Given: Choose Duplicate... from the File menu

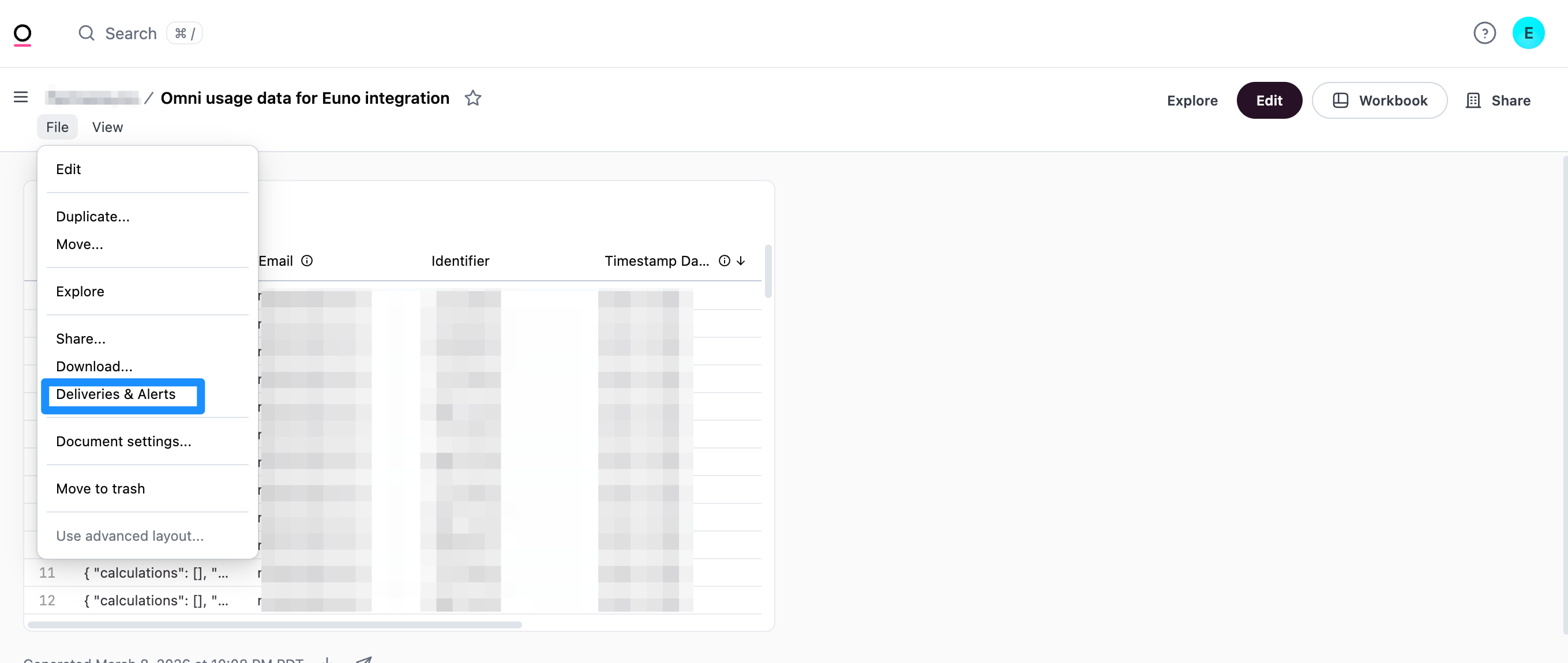Looking at the screenshot, I should coord(92,217).
